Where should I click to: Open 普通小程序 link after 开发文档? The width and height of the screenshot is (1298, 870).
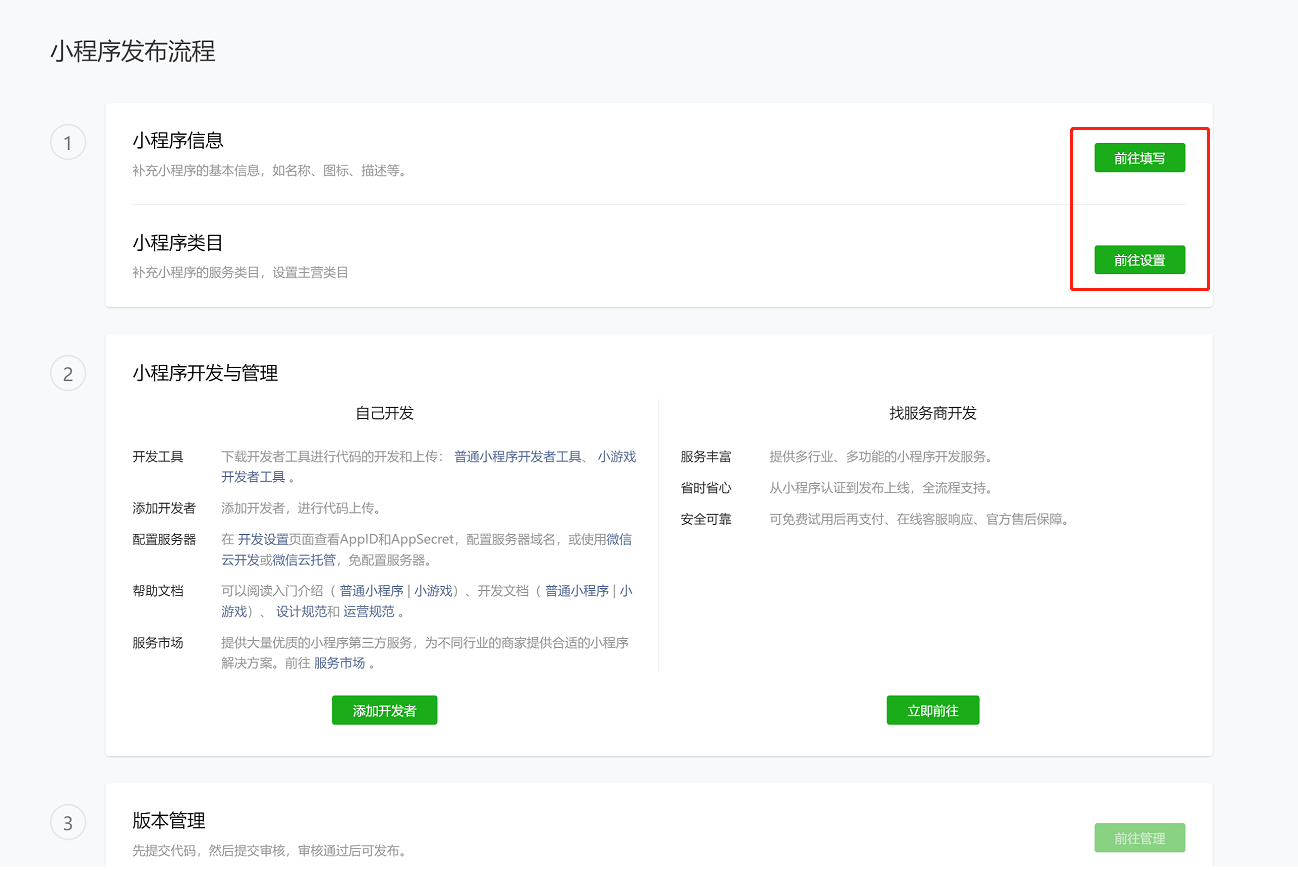(x=576, y=591)
